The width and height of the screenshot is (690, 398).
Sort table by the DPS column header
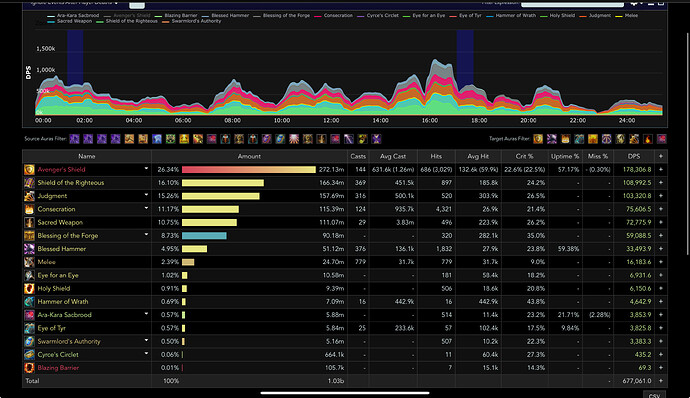click(634, 156)
